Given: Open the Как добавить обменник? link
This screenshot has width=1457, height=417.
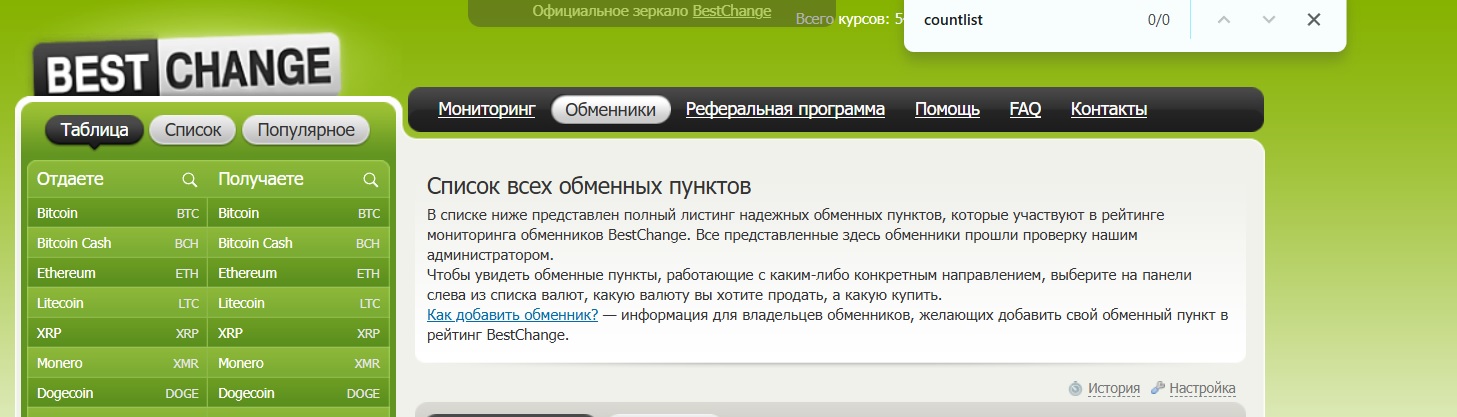Looking at the screenshot, I should coord(512,315).
